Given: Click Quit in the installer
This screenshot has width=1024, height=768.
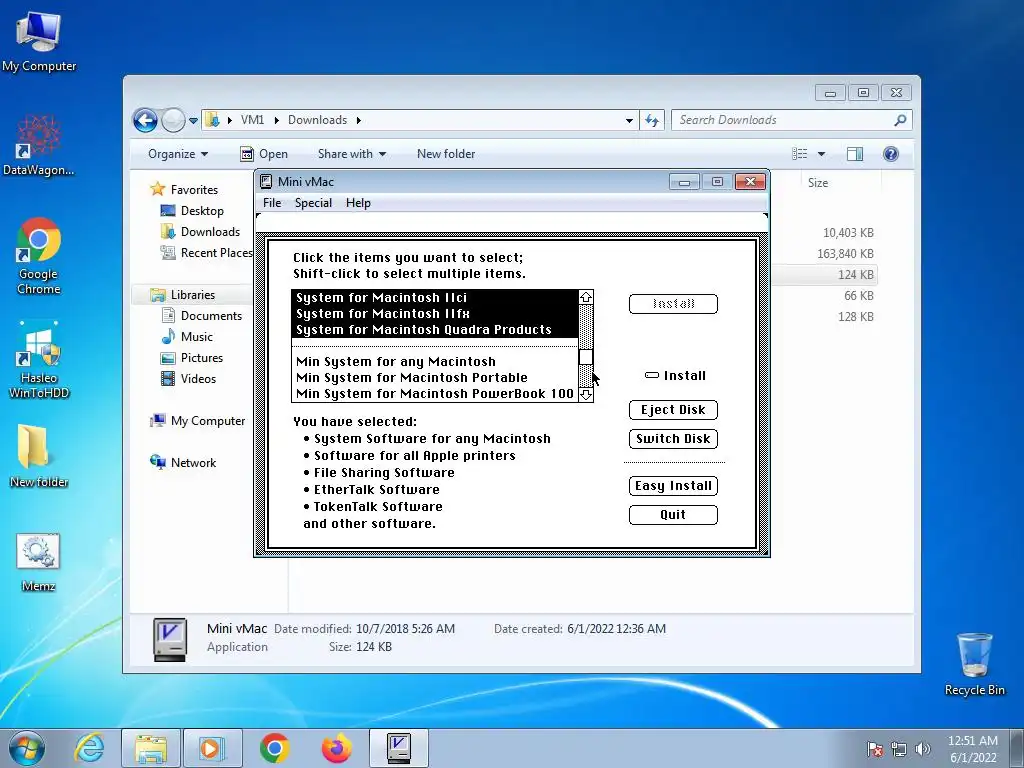Looking at the screenshot, I should tap(673, 515).
